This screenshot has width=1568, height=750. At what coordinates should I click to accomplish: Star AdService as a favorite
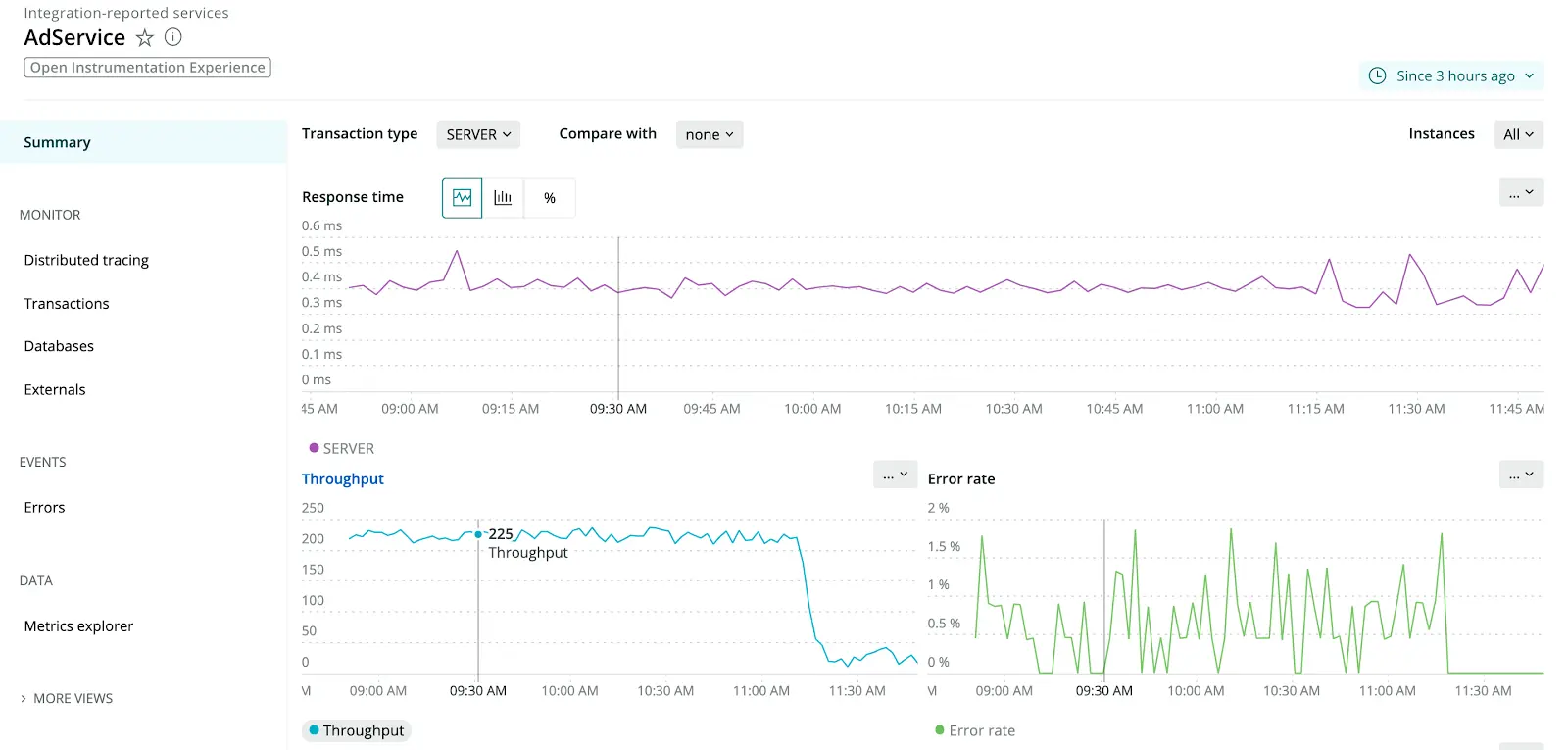145,38
